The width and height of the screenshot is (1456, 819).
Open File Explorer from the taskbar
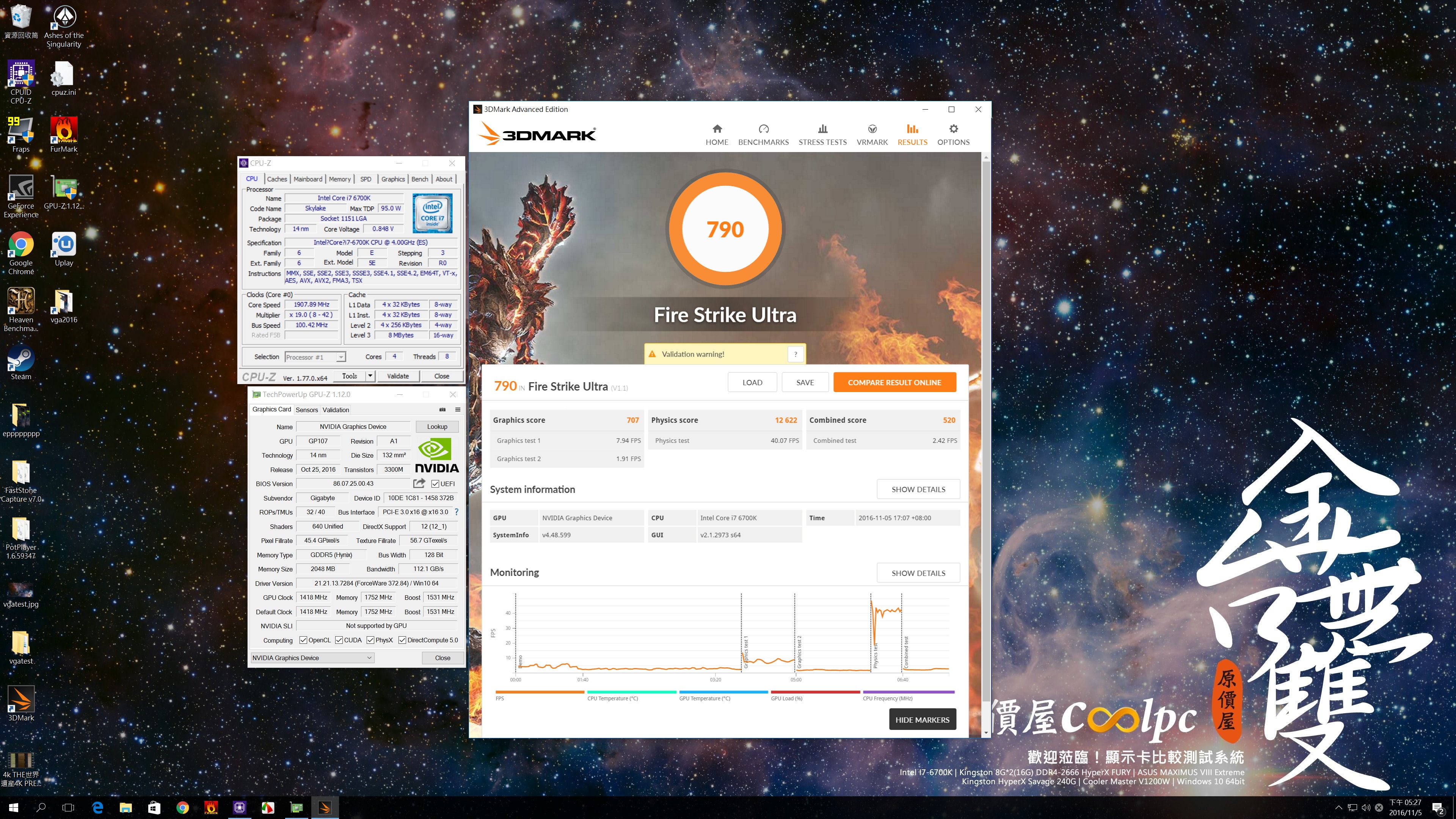click(x=126, y=807)
